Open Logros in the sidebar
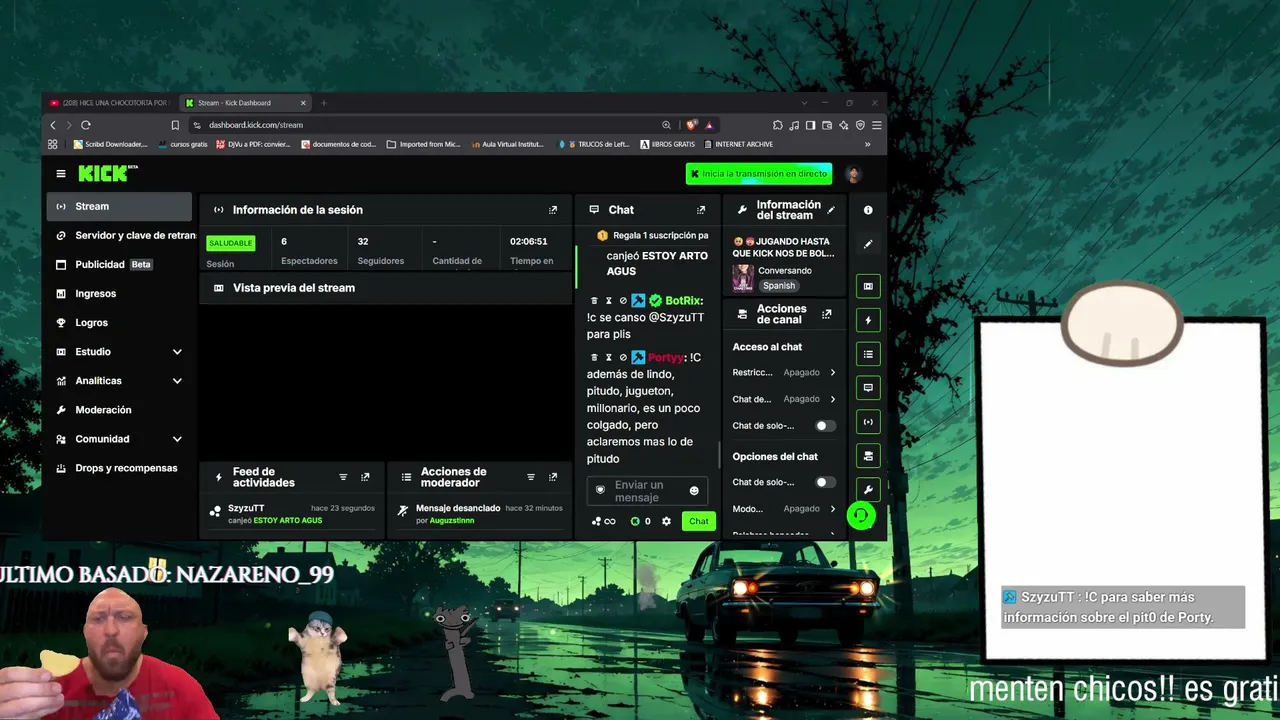Image resolution: width=1280 pixels, height=720 pixels. 118,322
